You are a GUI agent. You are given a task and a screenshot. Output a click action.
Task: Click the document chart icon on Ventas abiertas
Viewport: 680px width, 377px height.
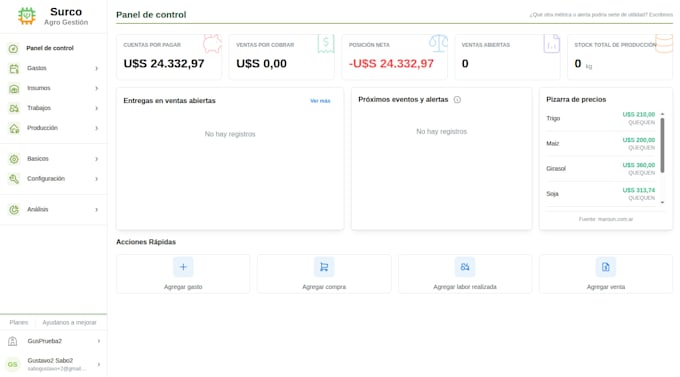[552, 43]
